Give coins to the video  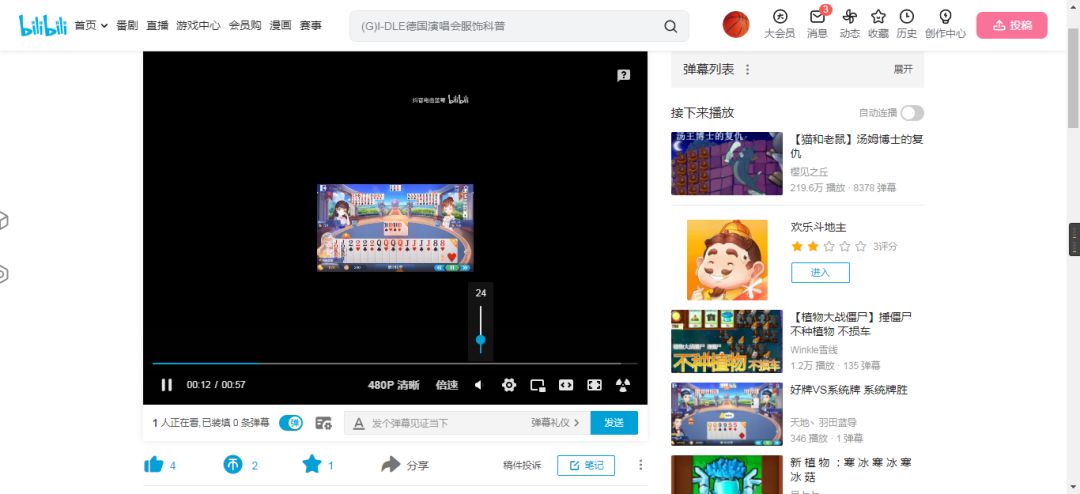click(x=233, y=465)
